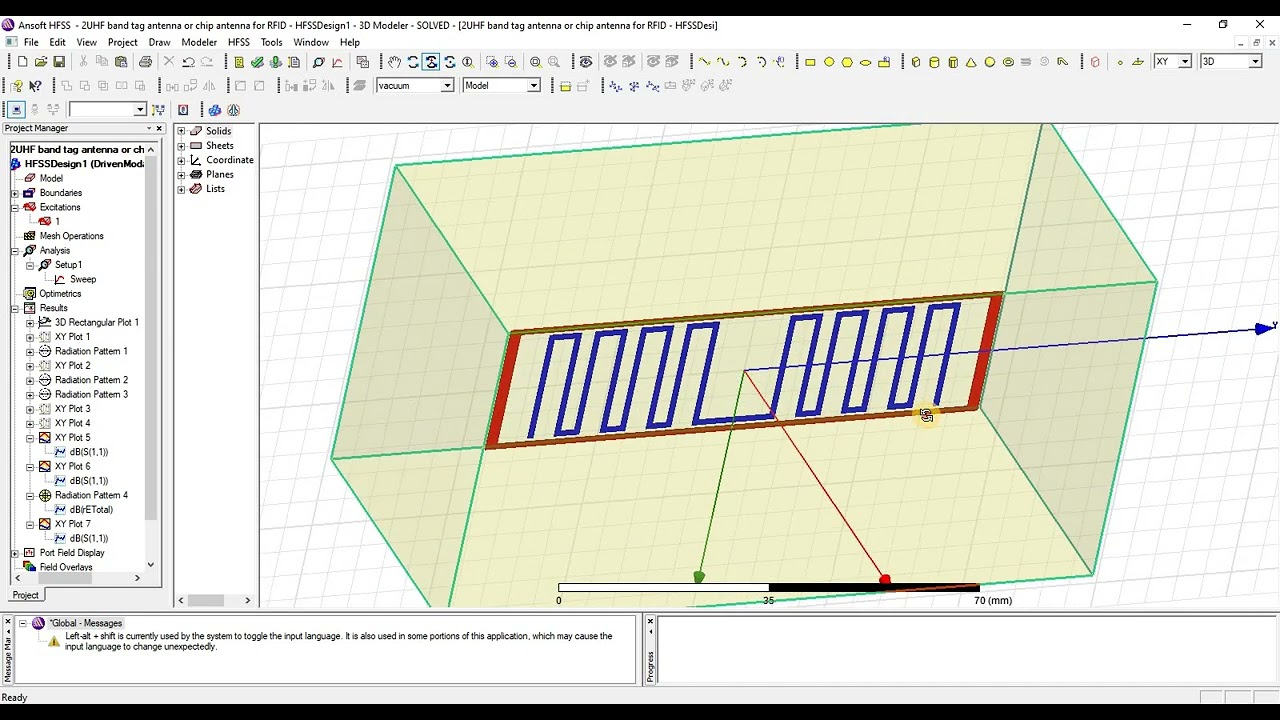Collapse XY Plot 5 results node
Screen dimensions: 1280x720
pos(30,438)
